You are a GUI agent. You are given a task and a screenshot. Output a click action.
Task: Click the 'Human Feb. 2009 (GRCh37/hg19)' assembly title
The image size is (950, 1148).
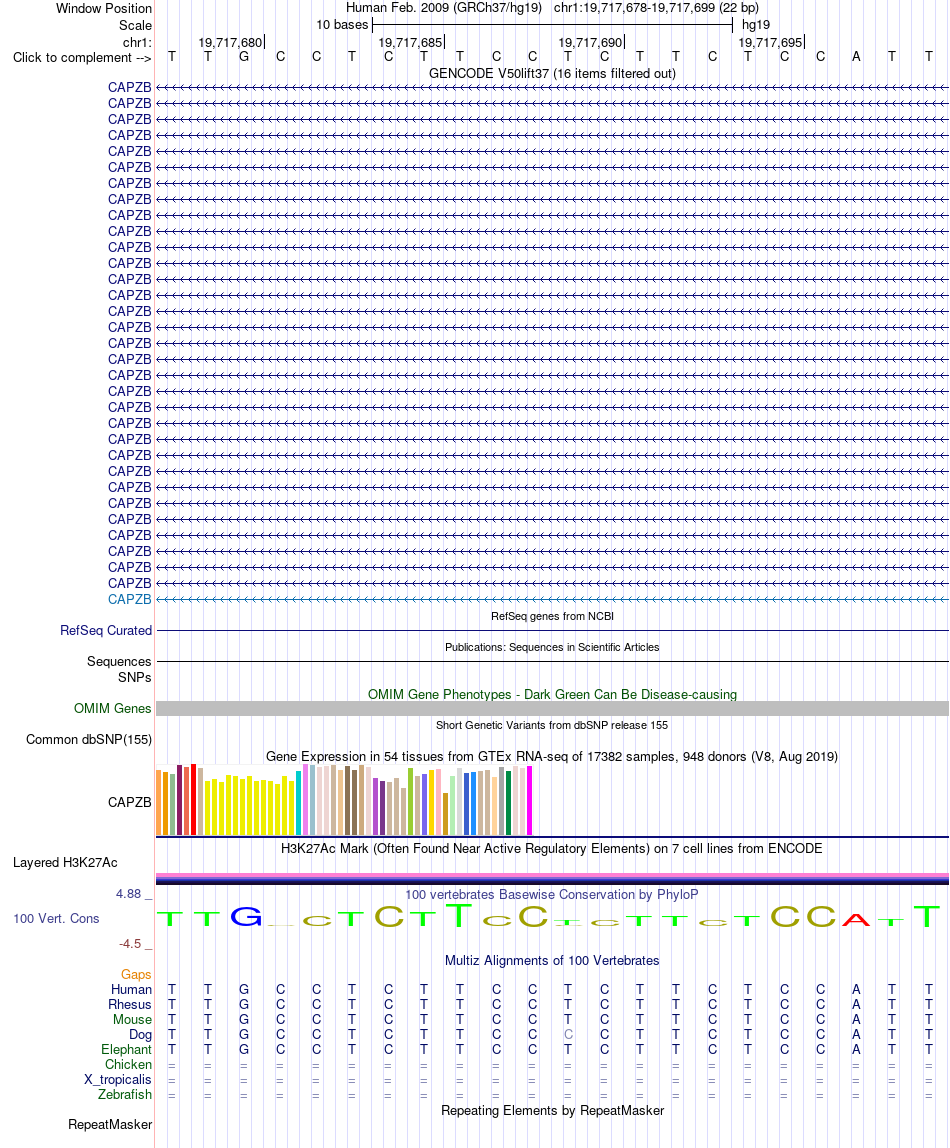[x=444, y=8]
